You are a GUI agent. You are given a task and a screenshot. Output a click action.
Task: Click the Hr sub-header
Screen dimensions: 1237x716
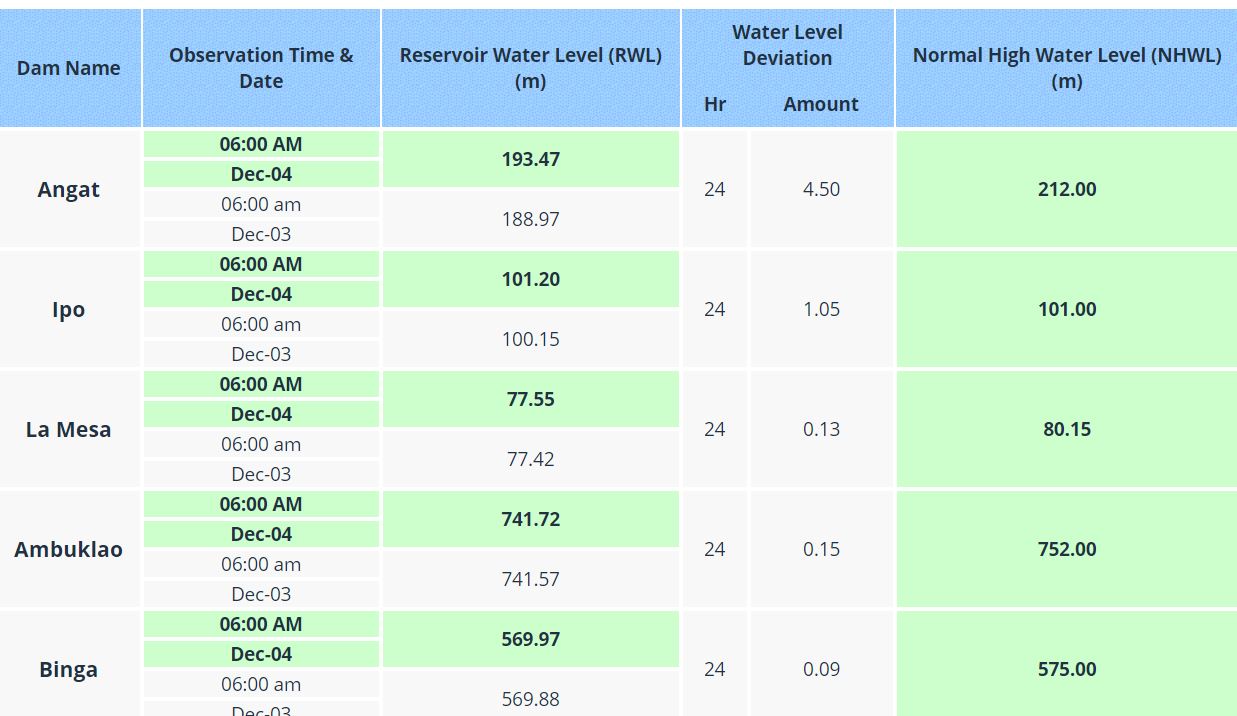[714, 104]
